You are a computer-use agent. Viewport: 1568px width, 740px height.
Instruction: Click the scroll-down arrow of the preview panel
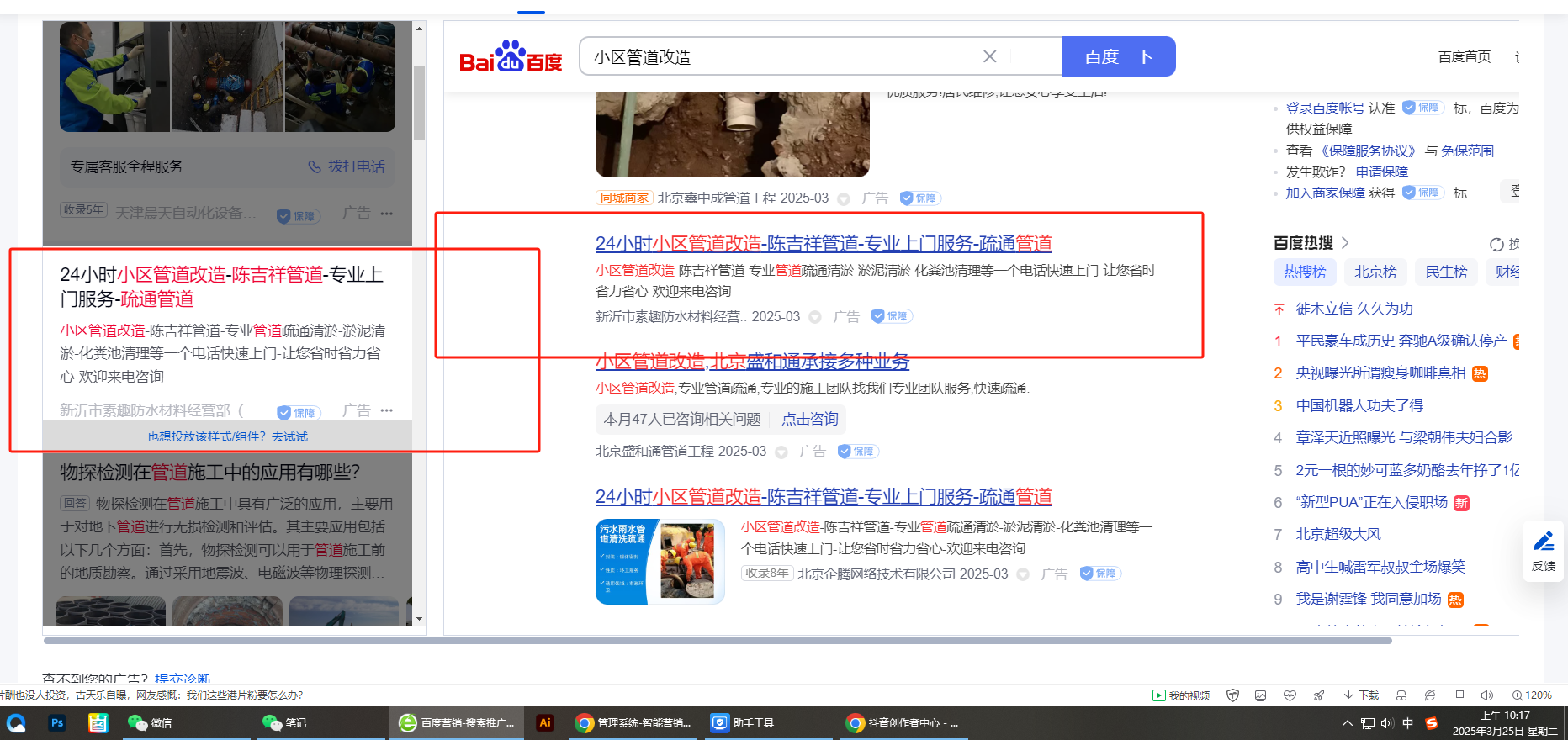pos(419,619)
